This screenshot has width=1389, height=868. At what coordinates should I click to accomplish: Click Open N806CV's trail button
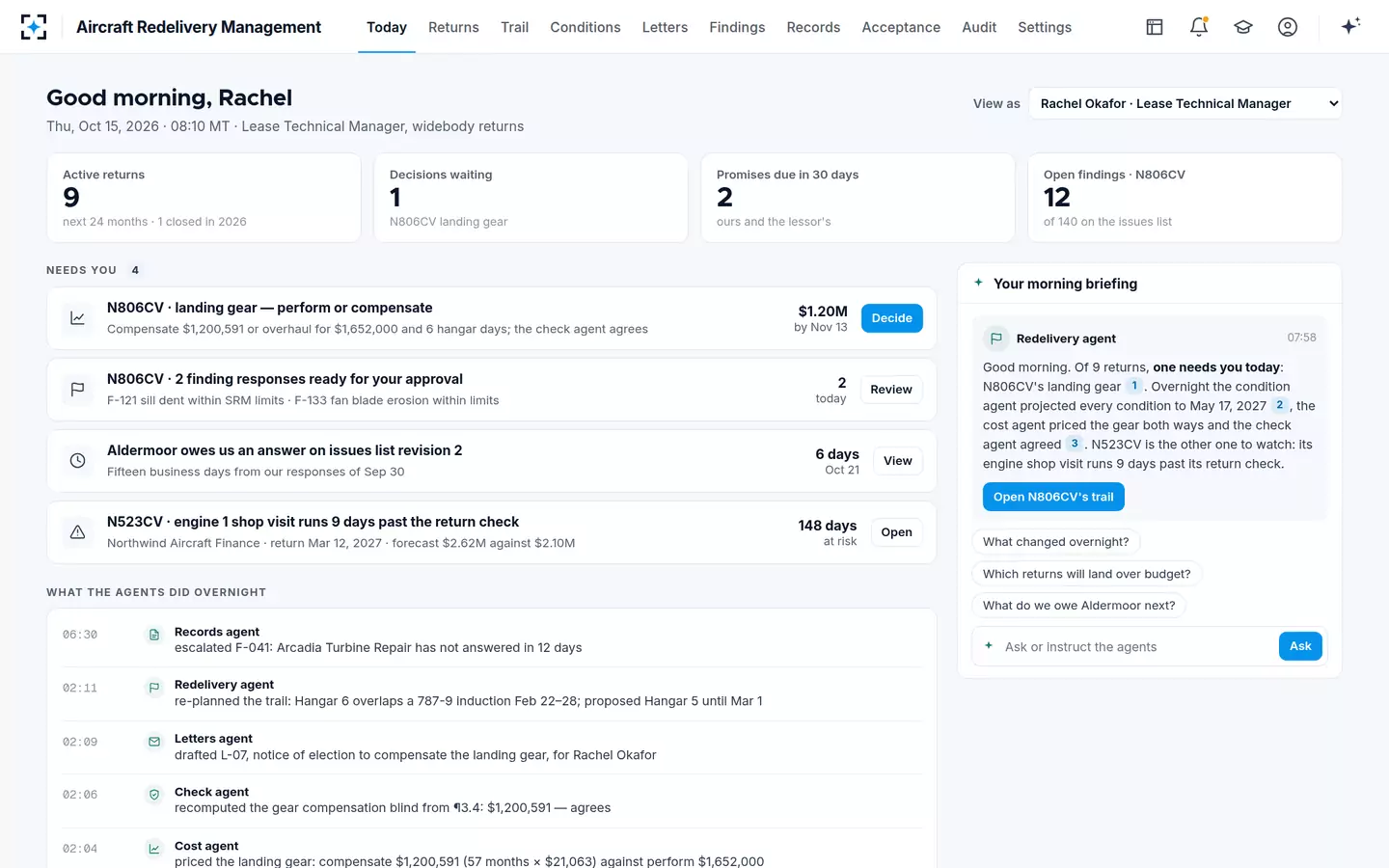pyautogui.click(x=1053, y=497)
